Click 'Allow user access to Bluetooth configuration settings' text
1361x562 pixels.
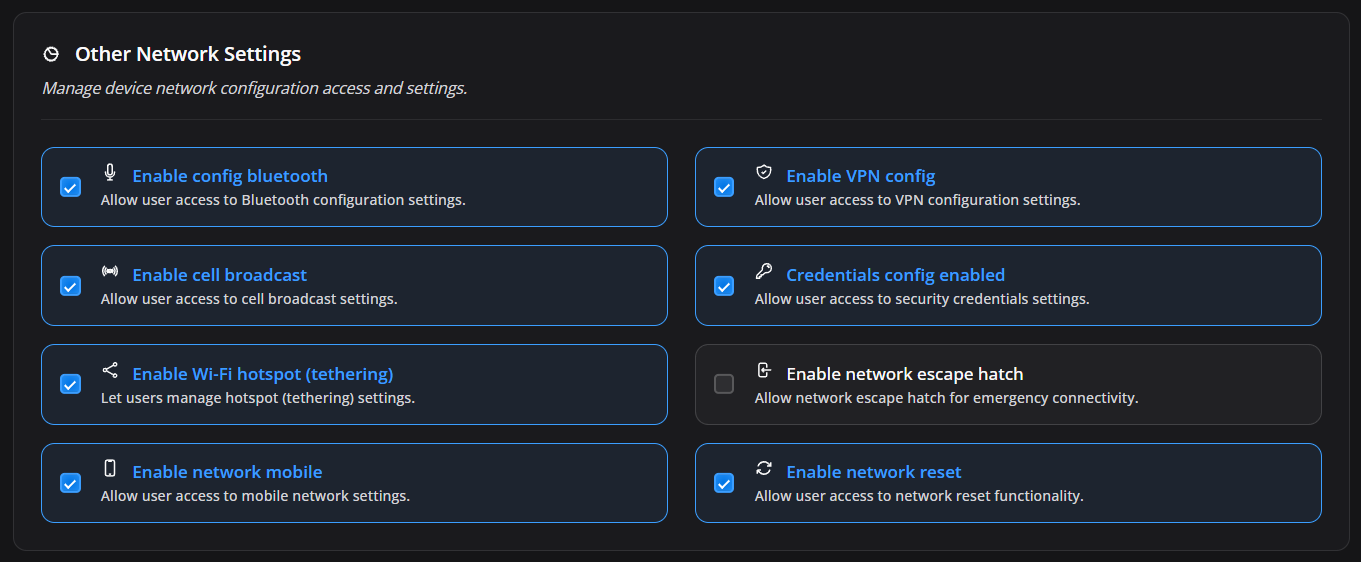[283, 200]
